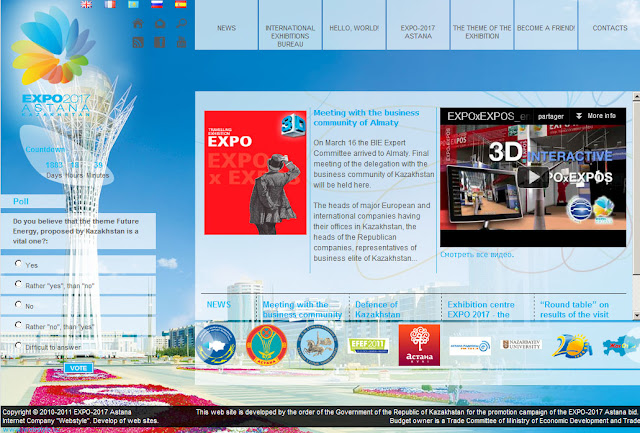The height and width of the screenshot is (433, 640).
Task: Select the Rather "no", than "yes" option
Action: coord(18,324)
